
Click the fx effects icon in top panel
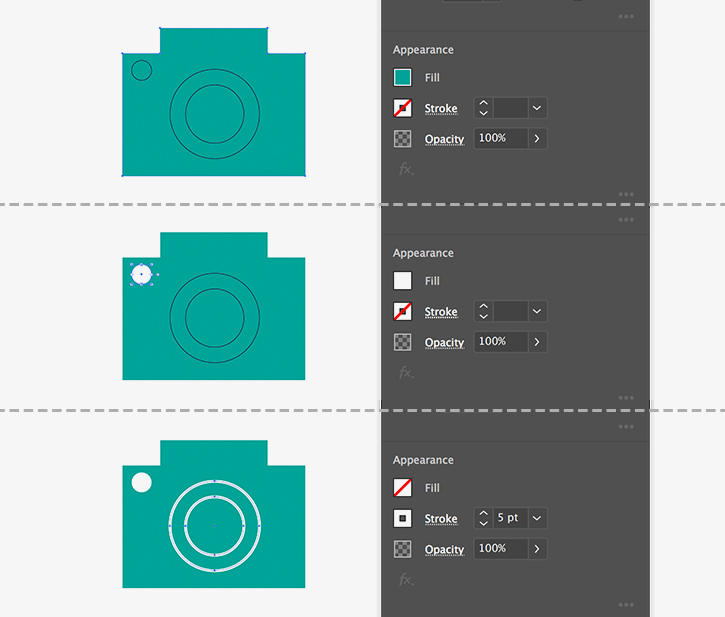(x=406, y=169)
